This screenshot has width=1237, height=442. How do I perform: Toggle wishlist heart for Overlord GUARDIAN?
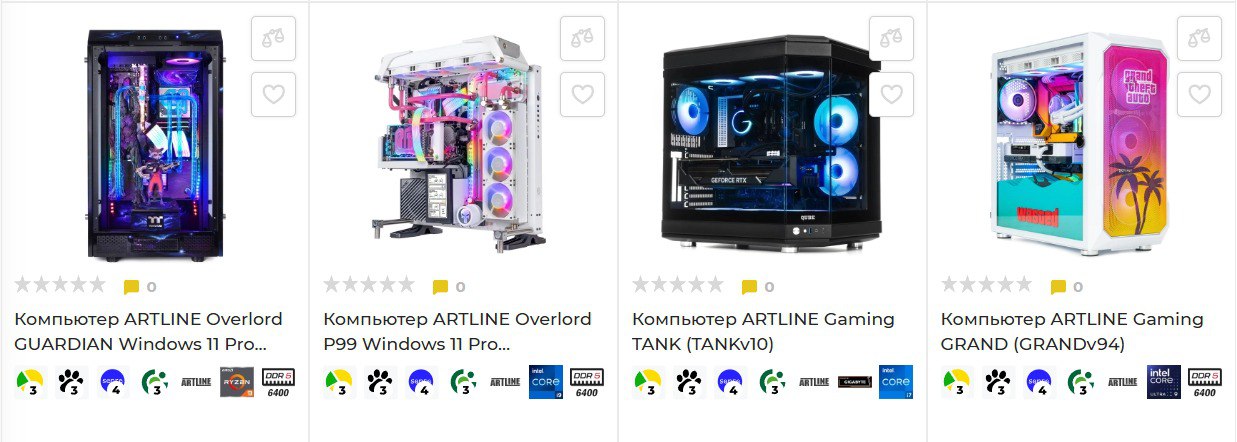(x=273, y=94)
